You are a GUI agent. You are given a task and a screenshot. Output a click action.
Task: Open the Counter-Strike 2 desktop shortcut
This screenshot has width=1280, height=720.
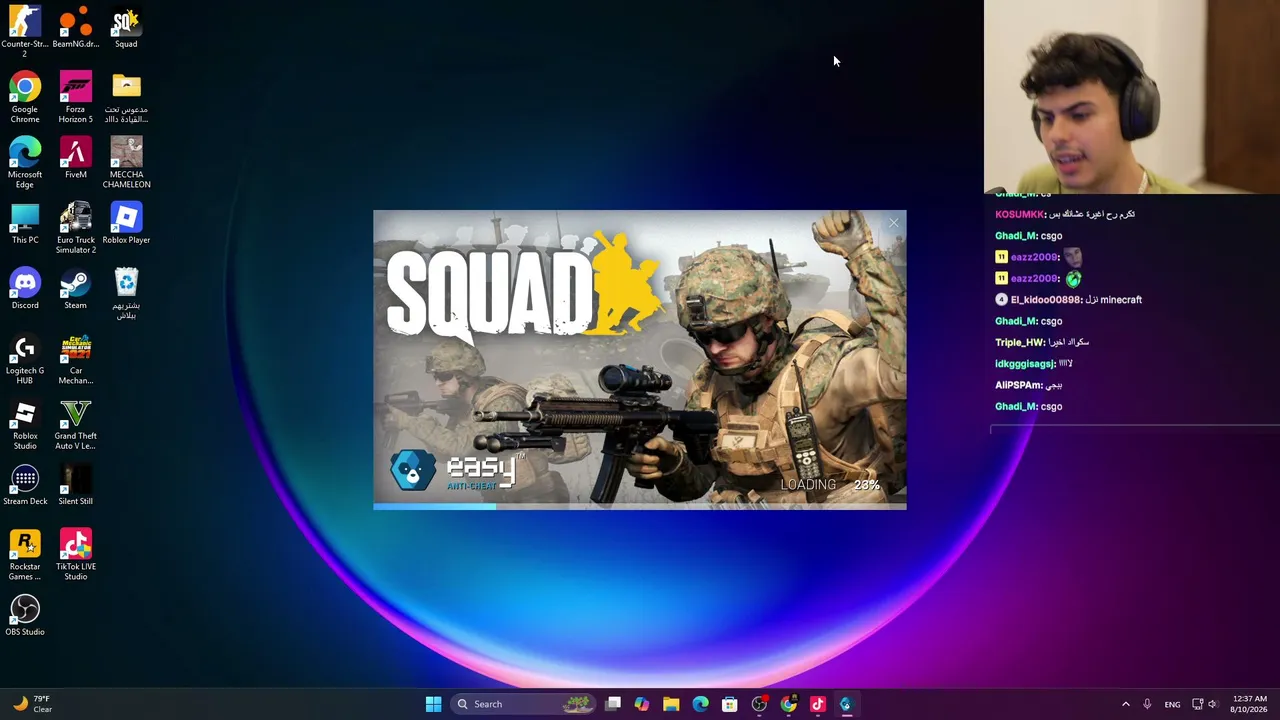click(x=25, y=30)
